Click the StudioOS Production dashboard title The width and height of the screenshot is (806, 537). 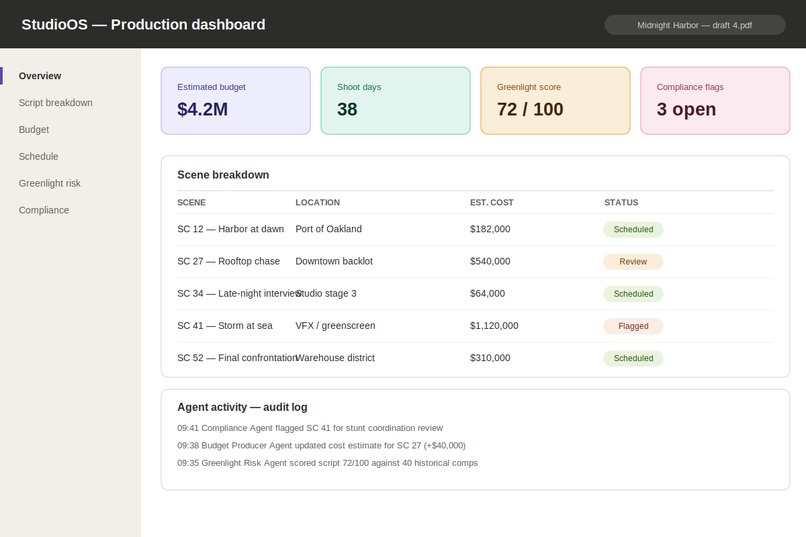[x=143, y=25]
